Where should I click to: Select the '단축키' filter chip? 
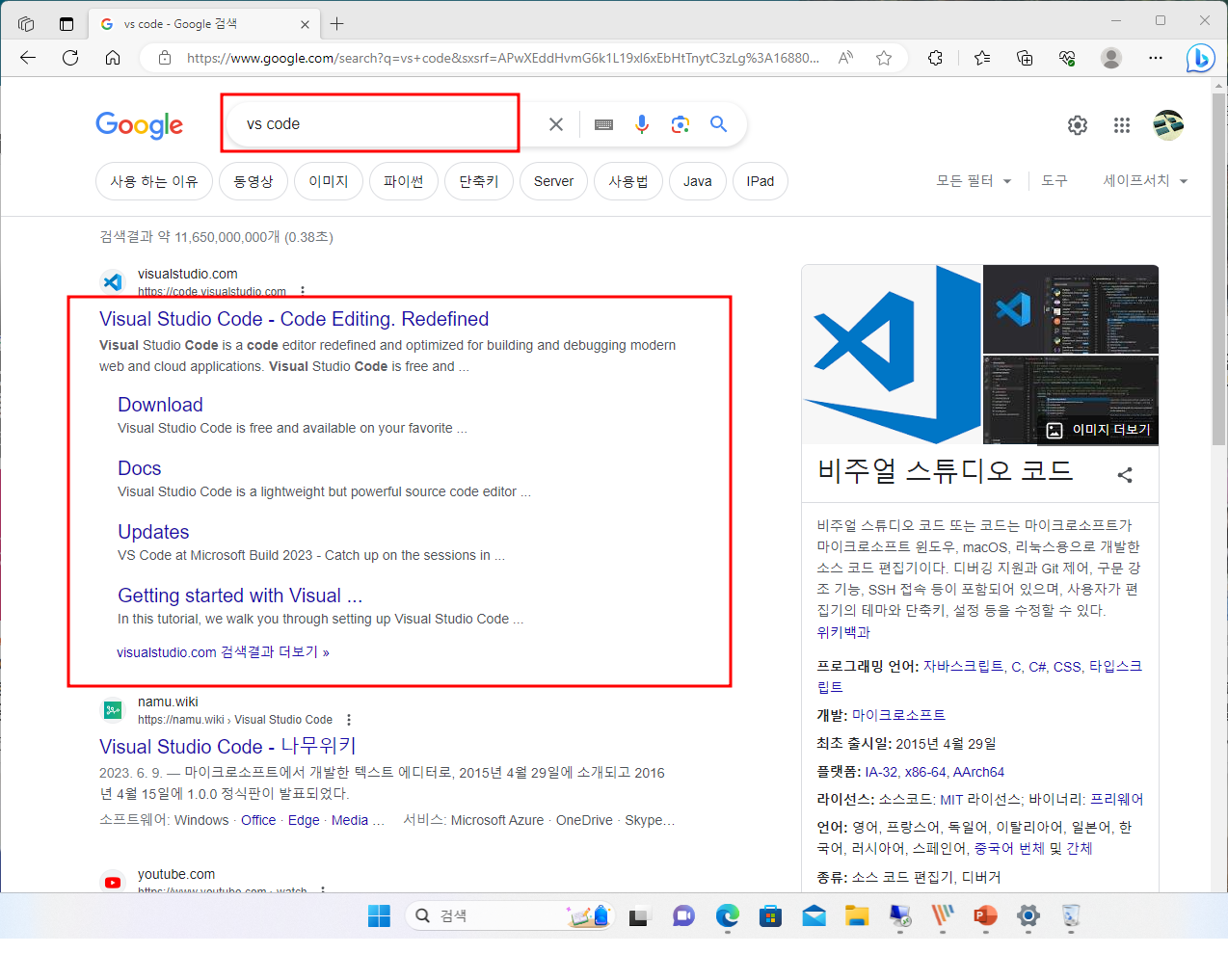click(479, 181)
